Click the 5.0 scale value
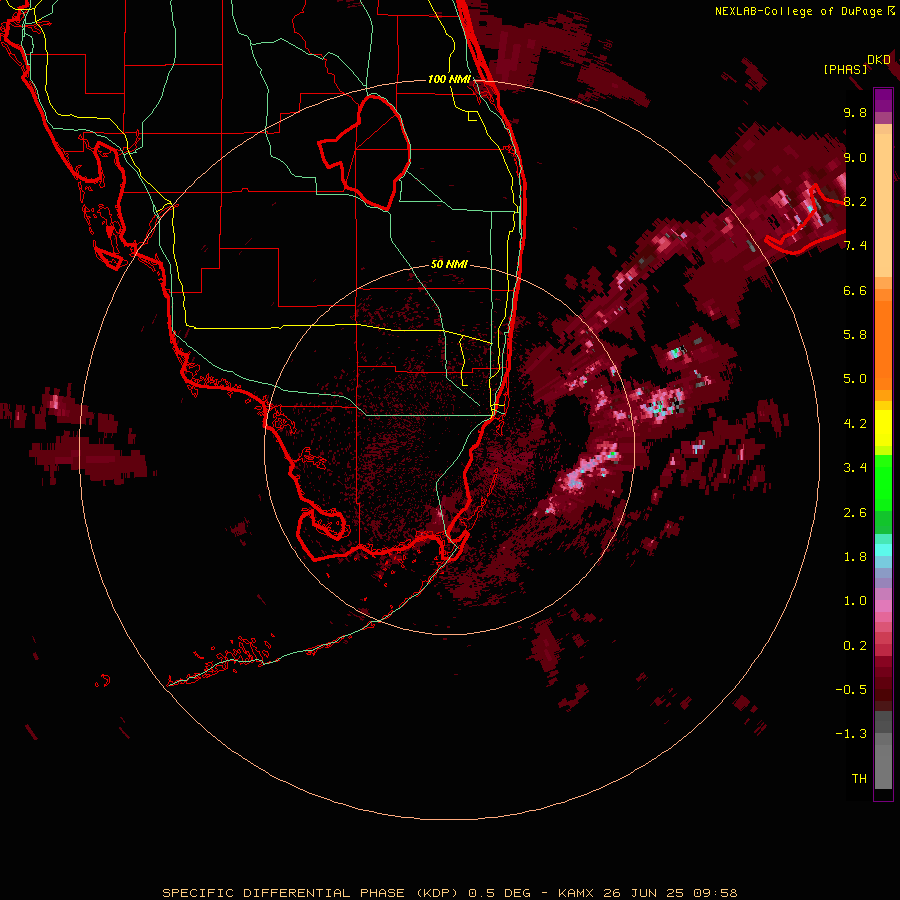 click(855, 379)
